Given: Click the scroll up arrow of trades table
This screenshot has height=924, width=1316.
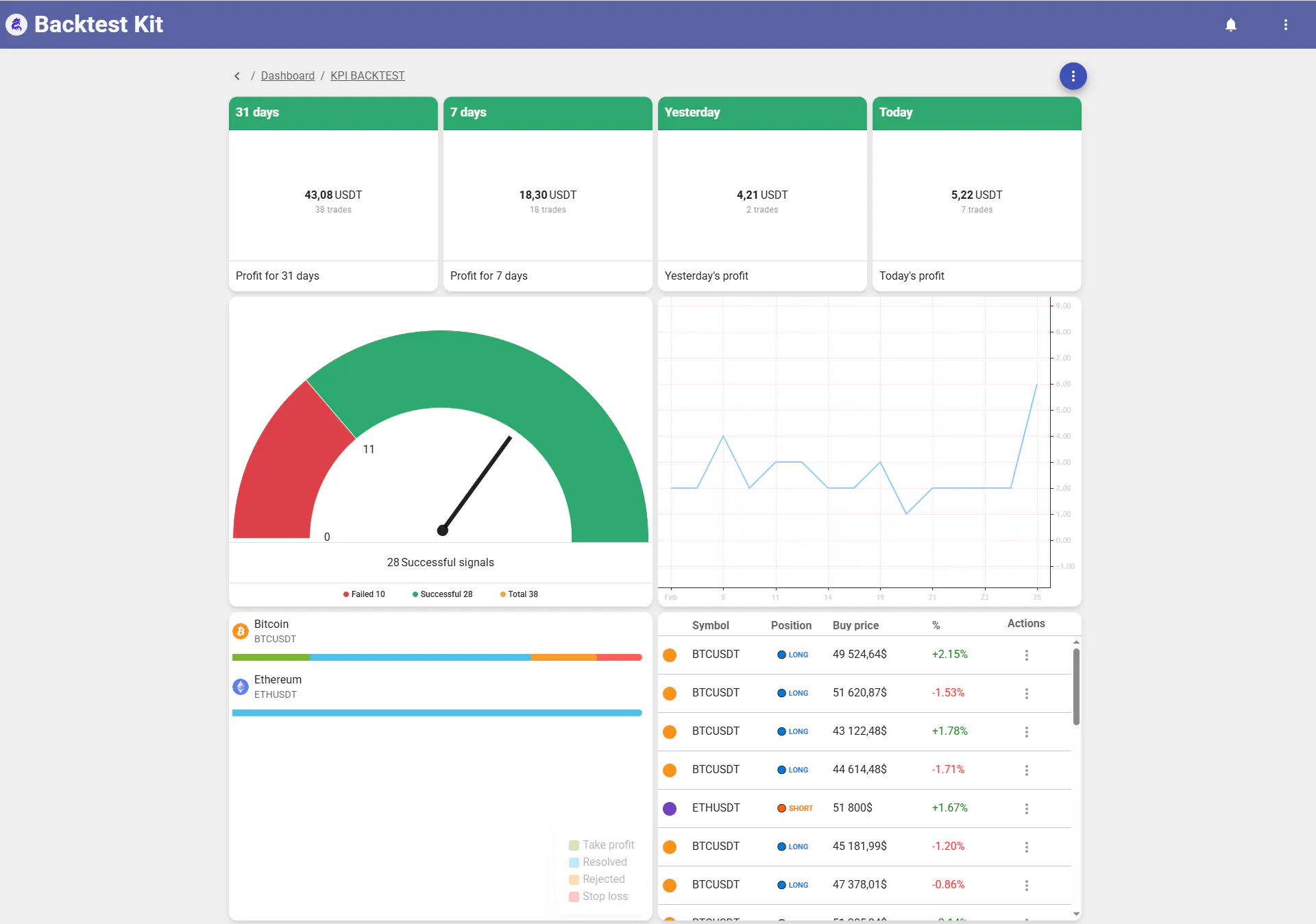Looking at the screenshot, I should [1076, 642].
